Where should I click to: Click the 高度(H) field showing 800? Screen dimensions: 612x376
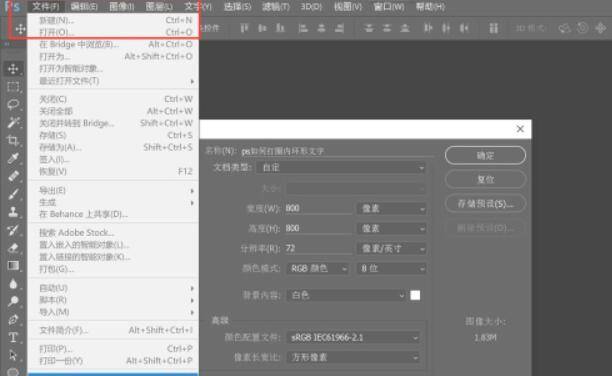tap(318, 228)
